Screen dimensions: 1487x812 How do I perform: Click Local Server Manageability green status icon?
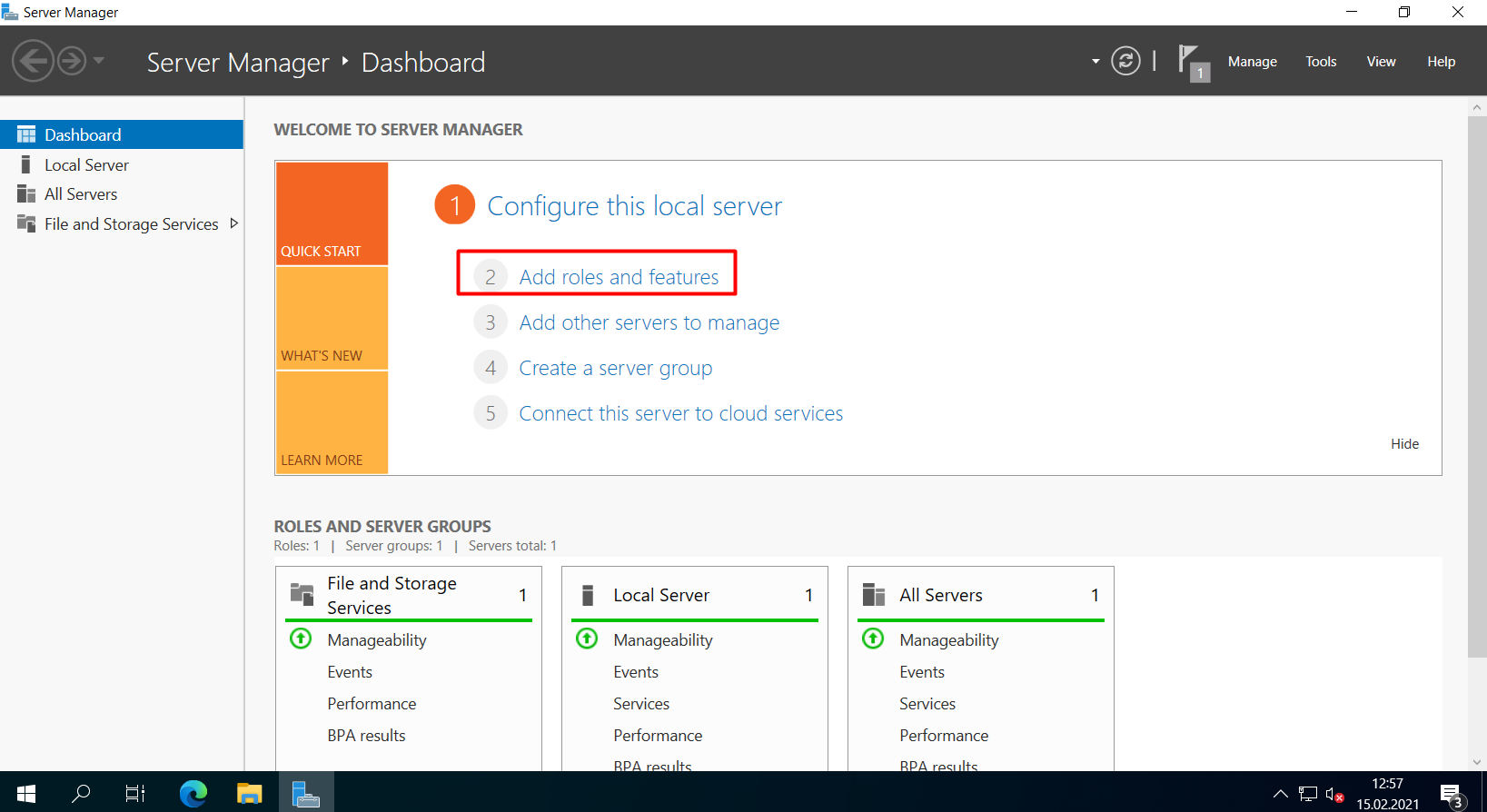tap(587, 639)
